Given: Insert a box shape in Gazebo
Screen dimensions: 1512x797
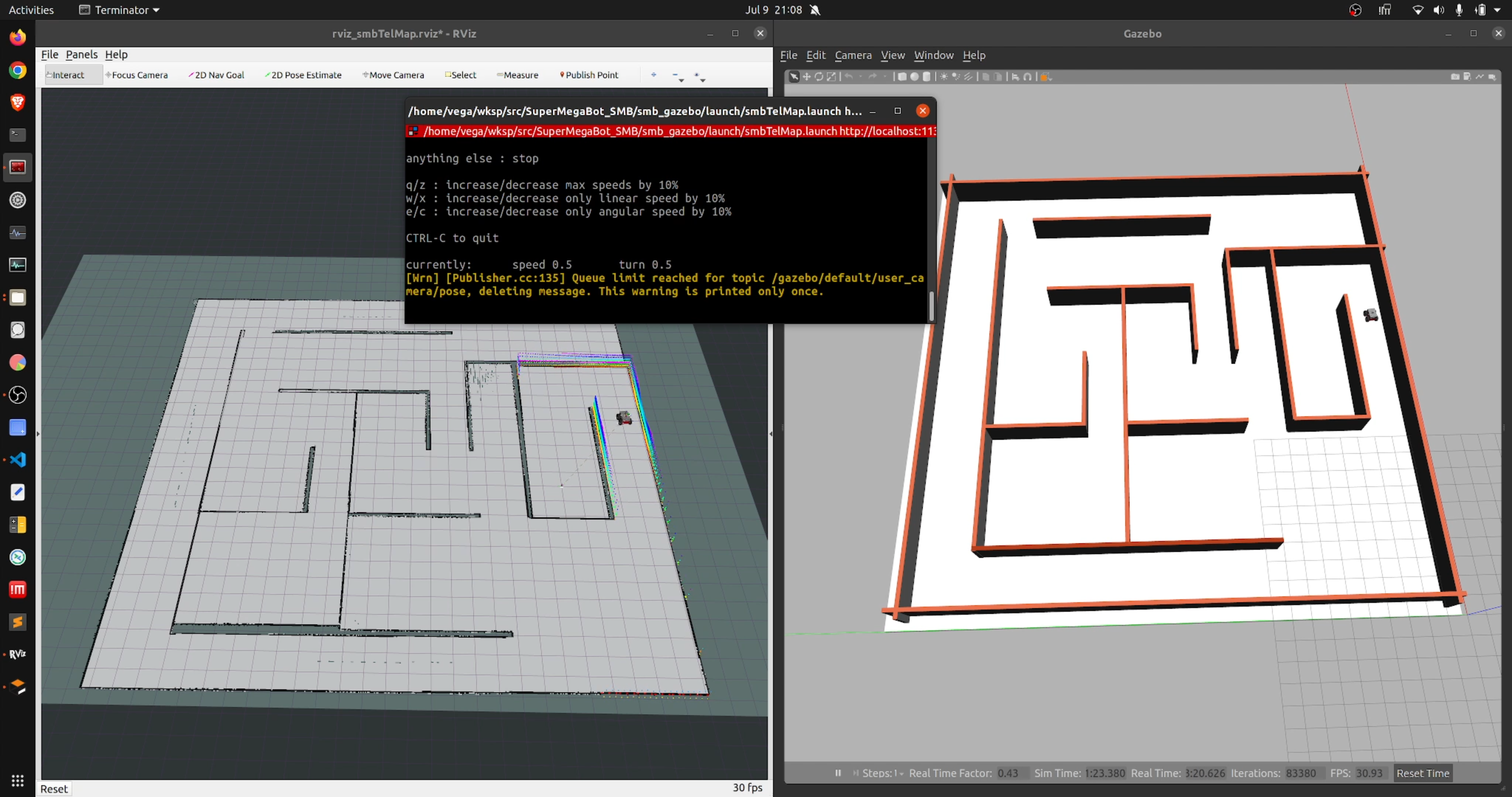Looking at the screenshot, I should coord(902,77).
